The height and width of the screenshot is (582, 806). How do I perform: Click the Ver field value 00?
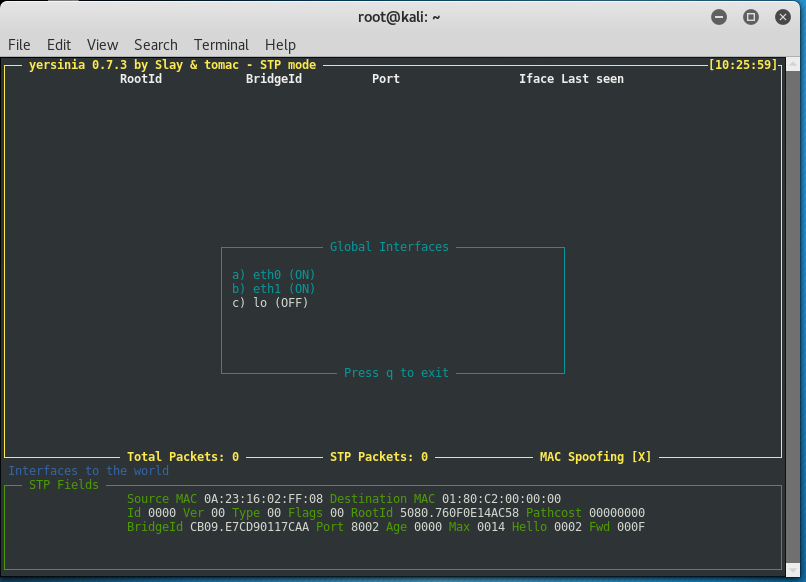218,513
